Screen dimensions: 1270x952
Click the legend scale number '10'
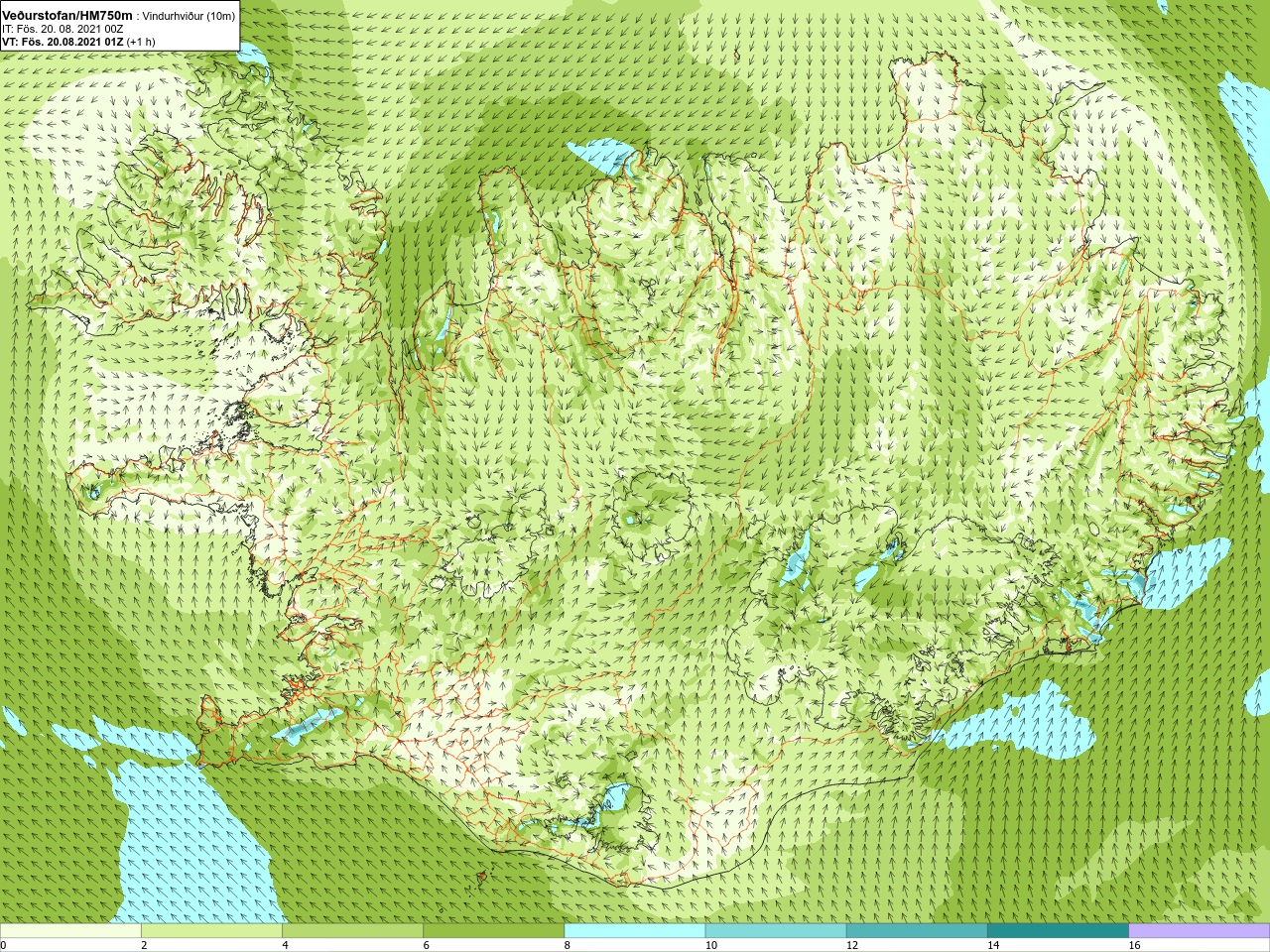(x=711, y=945)
